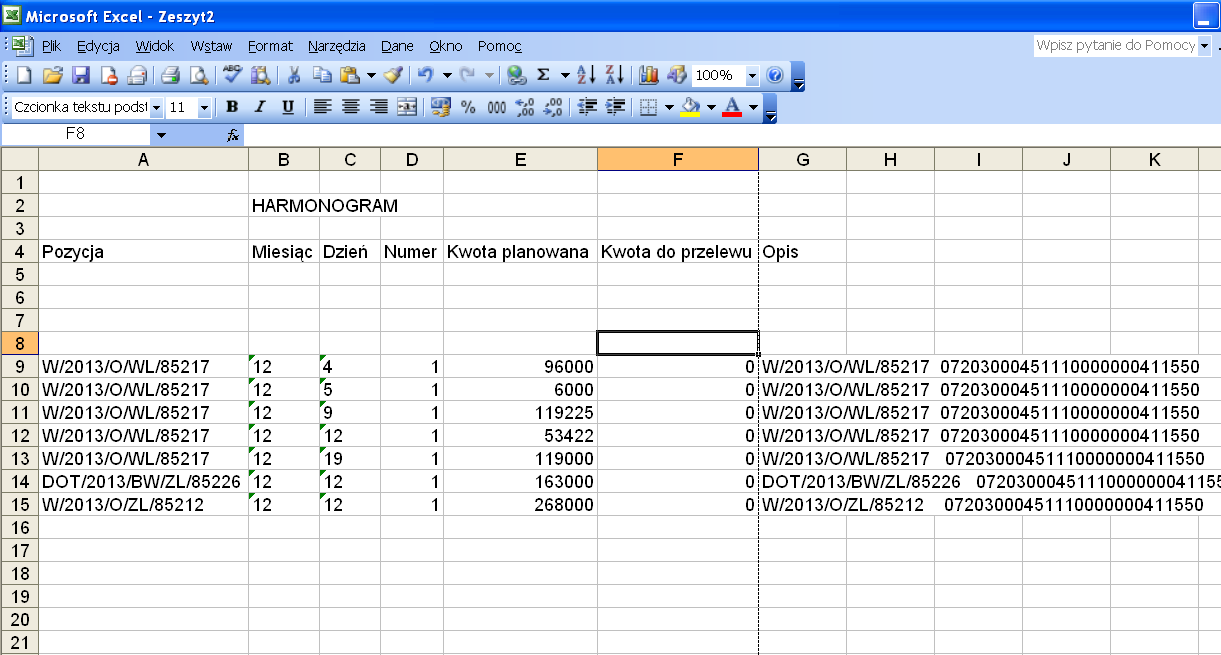1221x655 pixels.
Task: Open the Narzędzia menu
Action: pyautogui.click(x=337, y=46)
